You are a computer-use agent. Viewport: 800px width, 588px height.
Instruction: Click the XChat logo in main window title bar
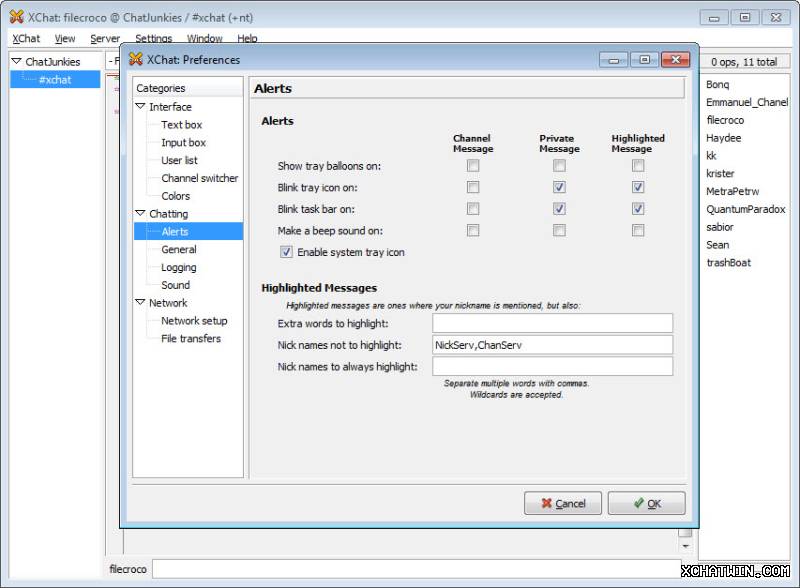coord(16,16)
